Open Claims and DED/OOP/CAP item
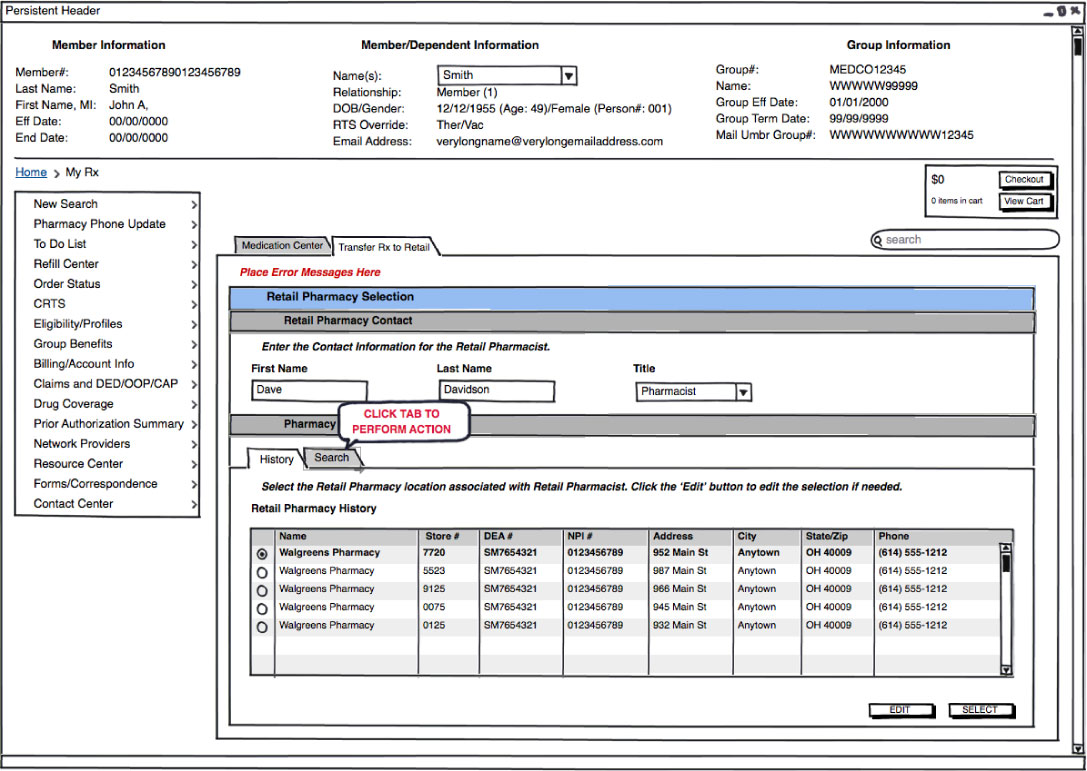Image resolution: width=1087 pixels, height=771 pixels. pos(107,384)
